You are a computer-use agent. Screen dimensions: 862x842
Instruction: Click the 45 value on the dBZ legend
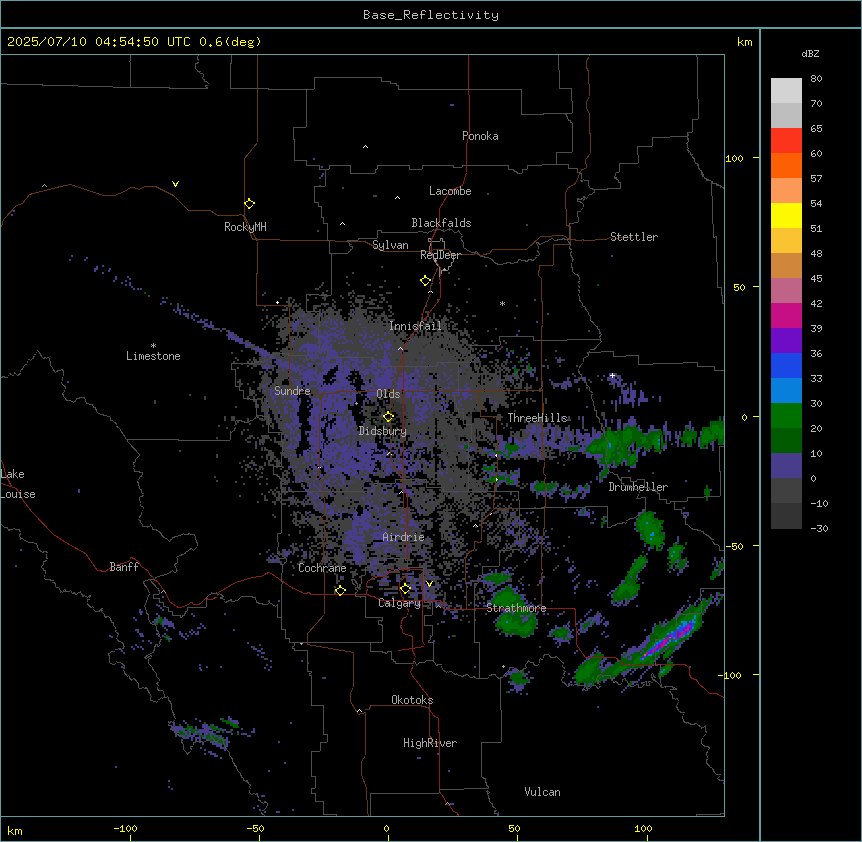[816, 278]
